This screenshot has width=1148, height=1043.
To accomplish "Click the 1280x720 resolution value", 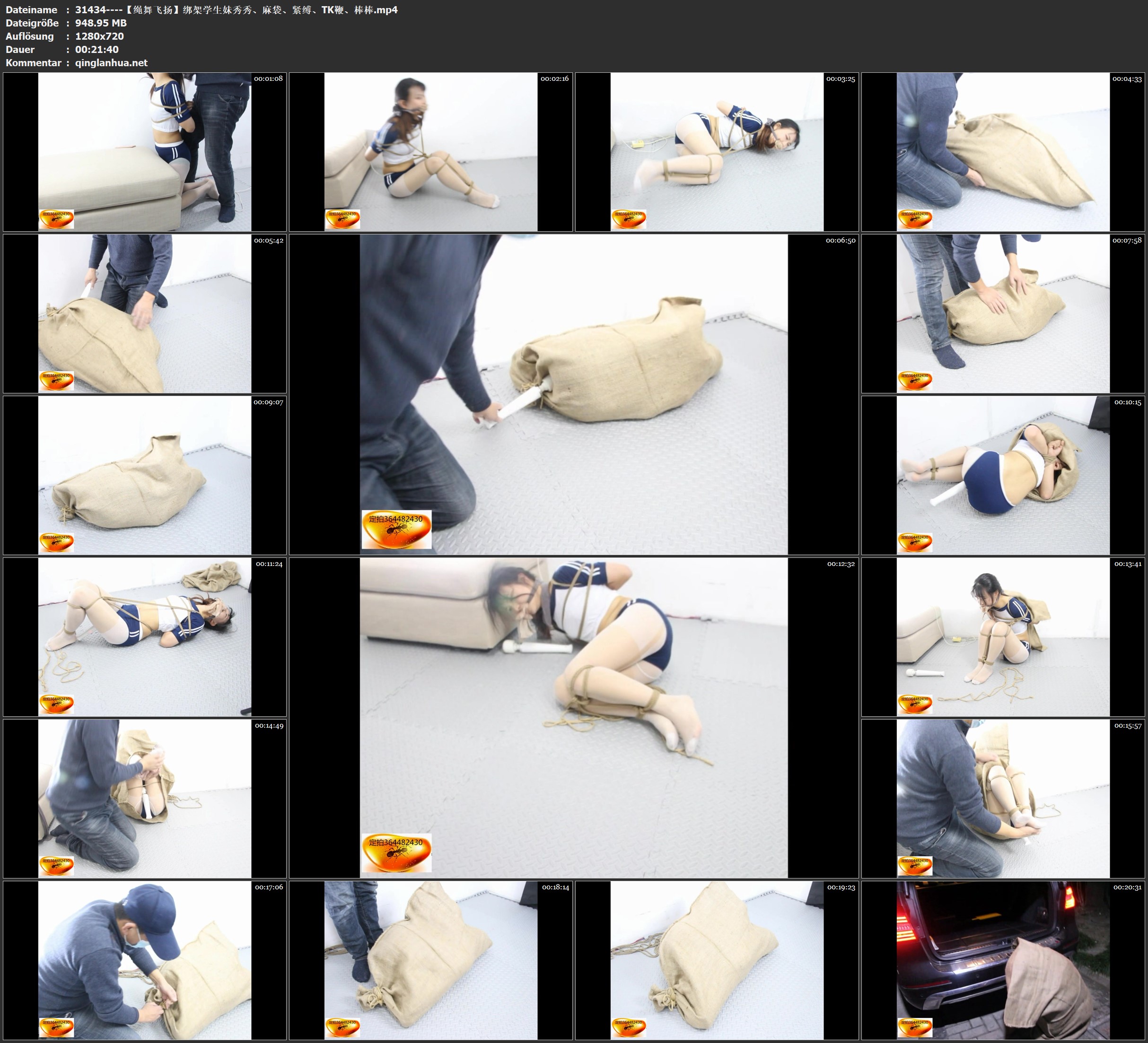I will [x=99, y=36].
